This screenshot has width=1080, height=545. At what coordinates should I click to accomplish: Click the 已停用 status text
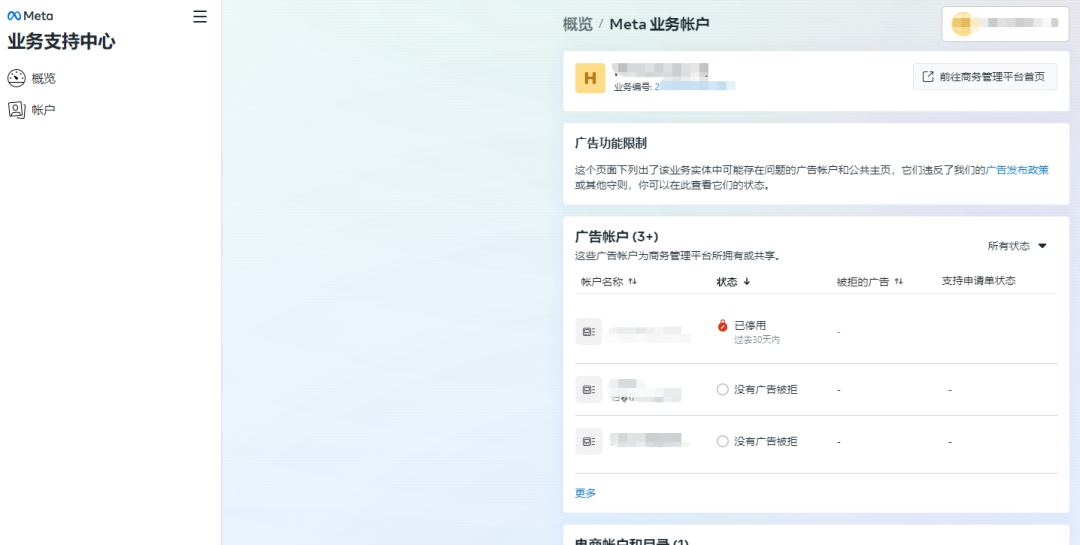coord(750,325)
